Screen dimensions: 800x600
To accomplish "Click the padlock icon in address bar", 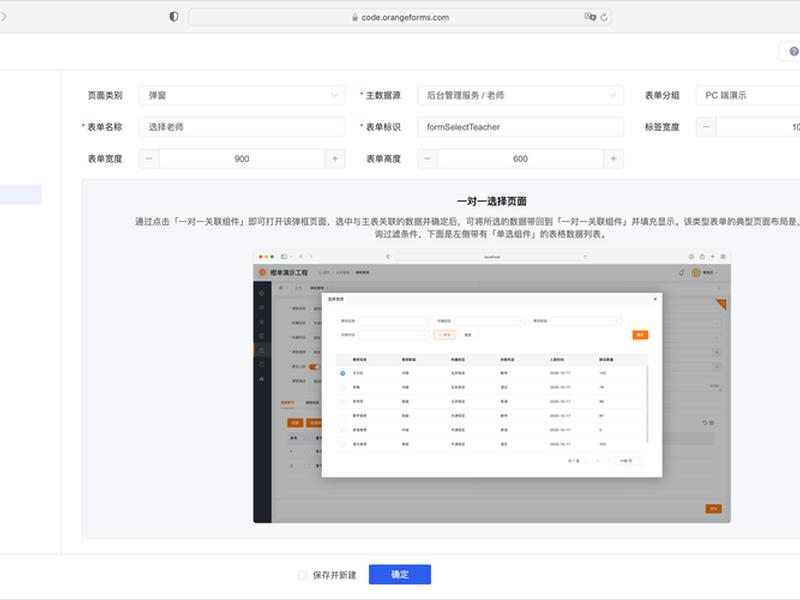I will (355, 17).
